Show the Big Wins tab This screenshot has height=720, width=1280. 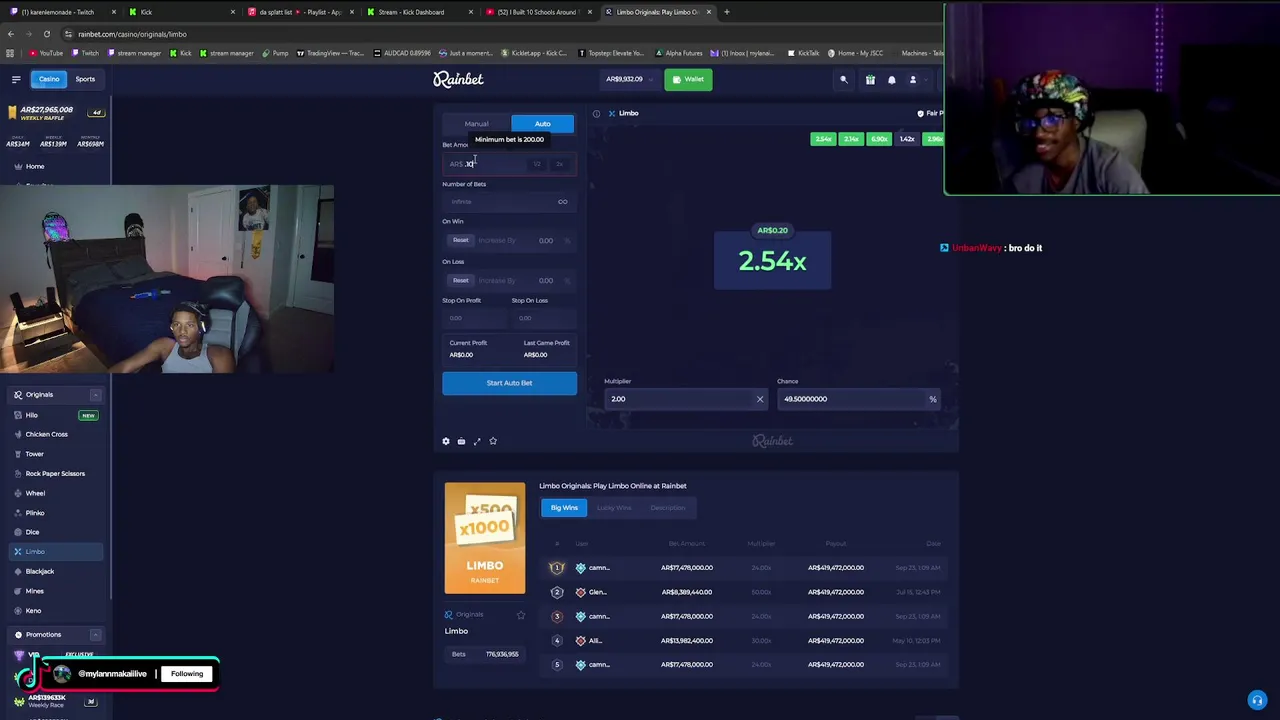564,508
